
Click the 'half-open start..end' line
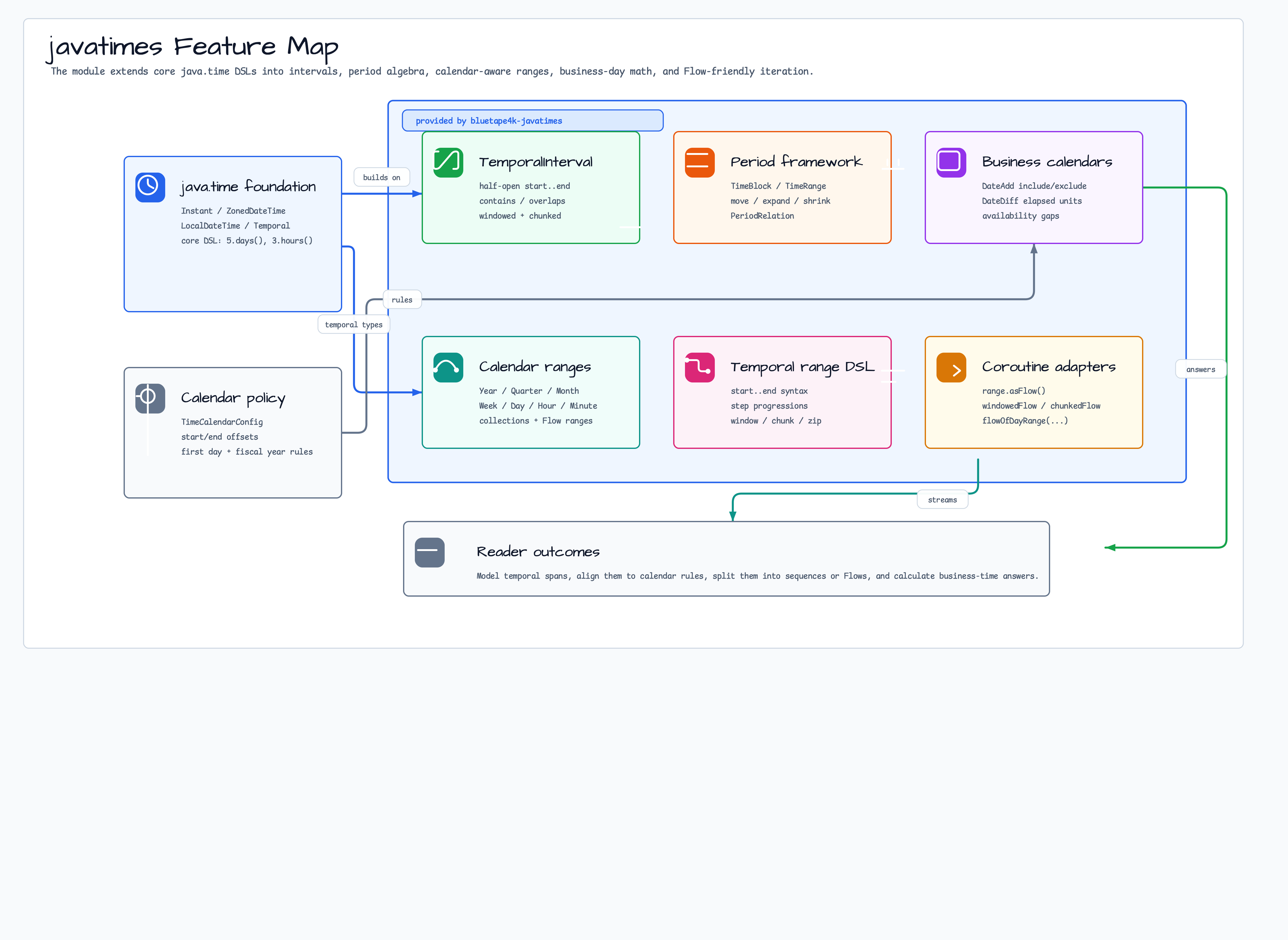coord(525,186)
